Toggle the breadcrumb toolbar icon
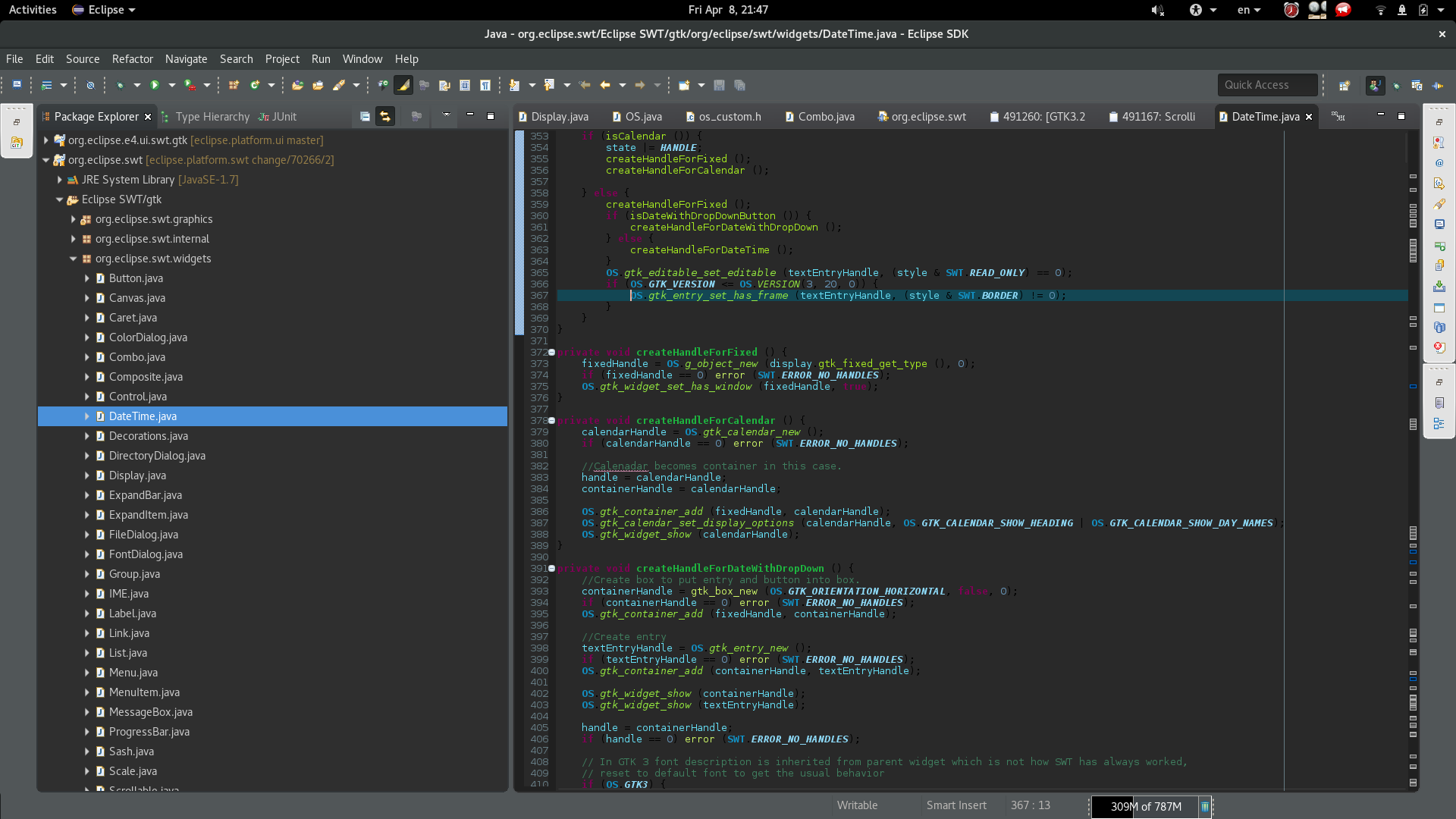The width and height of the screenshot is (1456, 819). click(383, 85)
